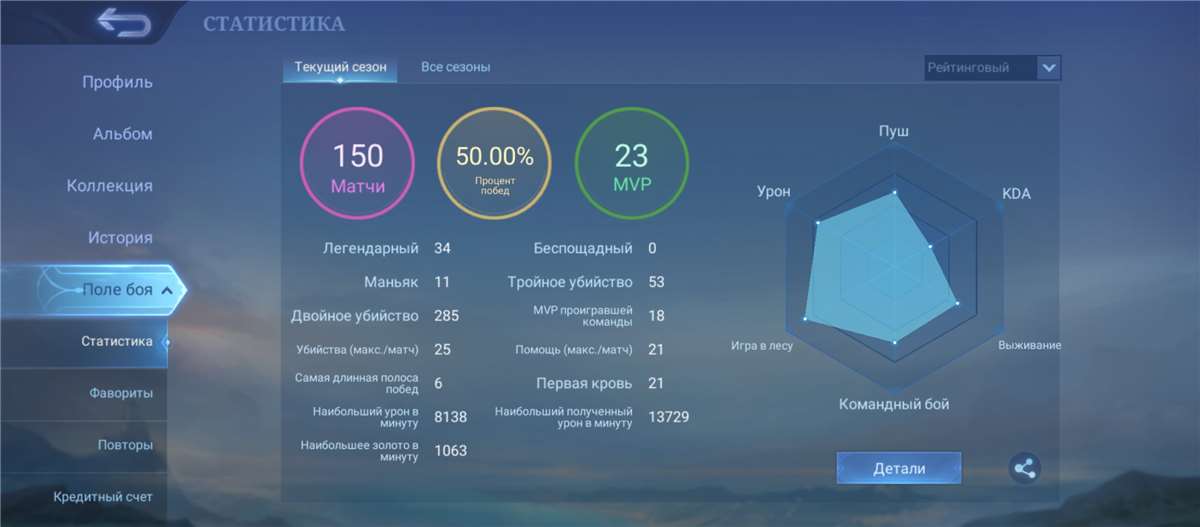
Task: Go to Коллекция section
Action: [x=110, y=186]
